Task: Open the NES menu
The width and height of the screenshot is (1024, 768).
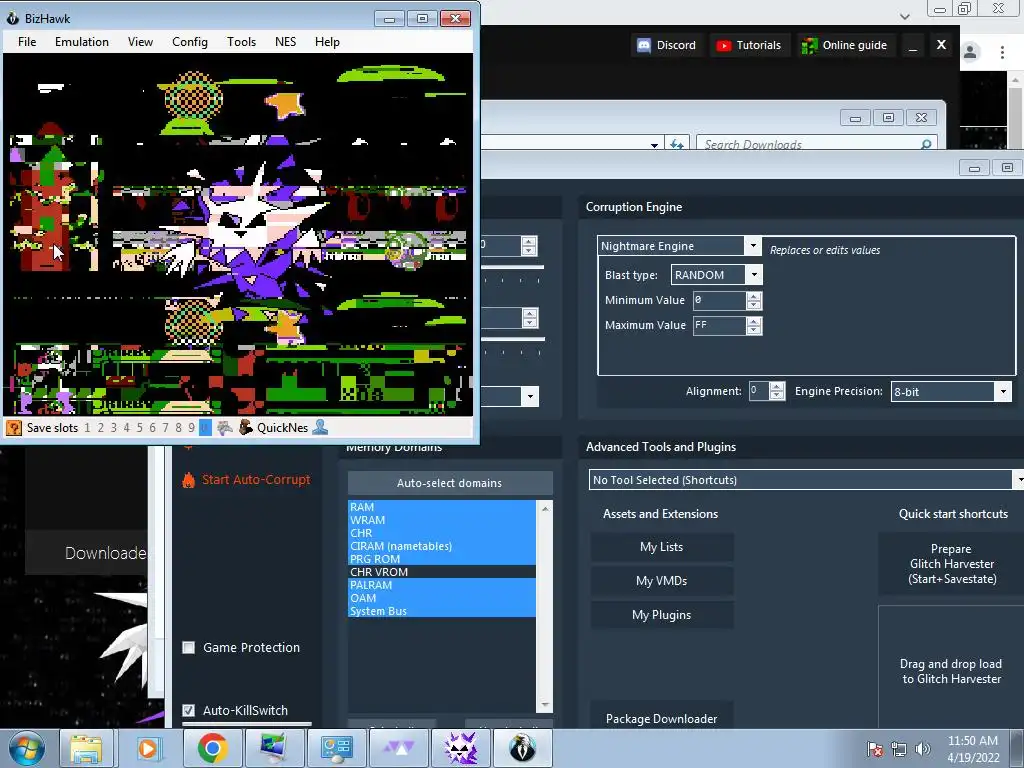Action: click(x=285, y=42)
